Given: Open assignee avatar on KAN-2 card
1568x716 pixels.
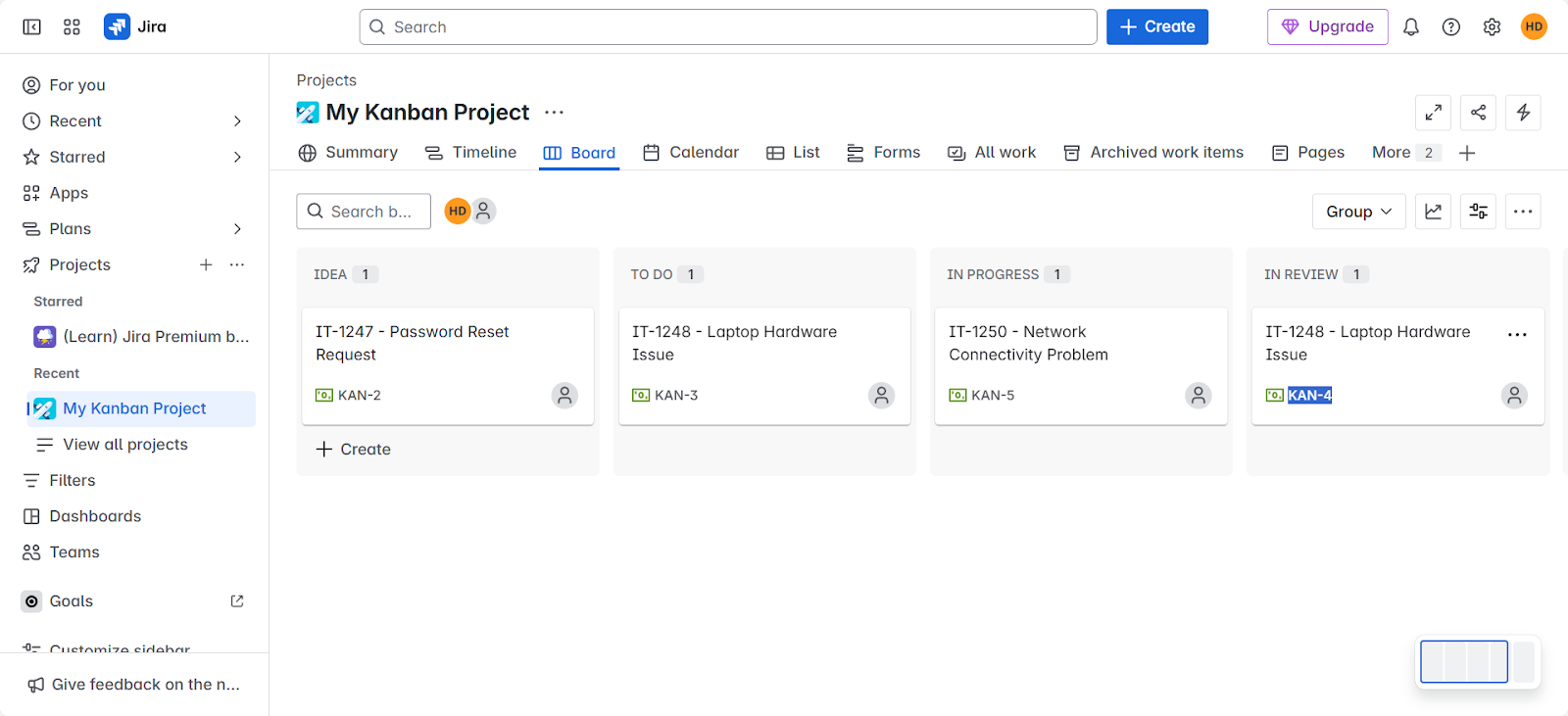Looking at the screenshot, I should [x=564, y=396].
